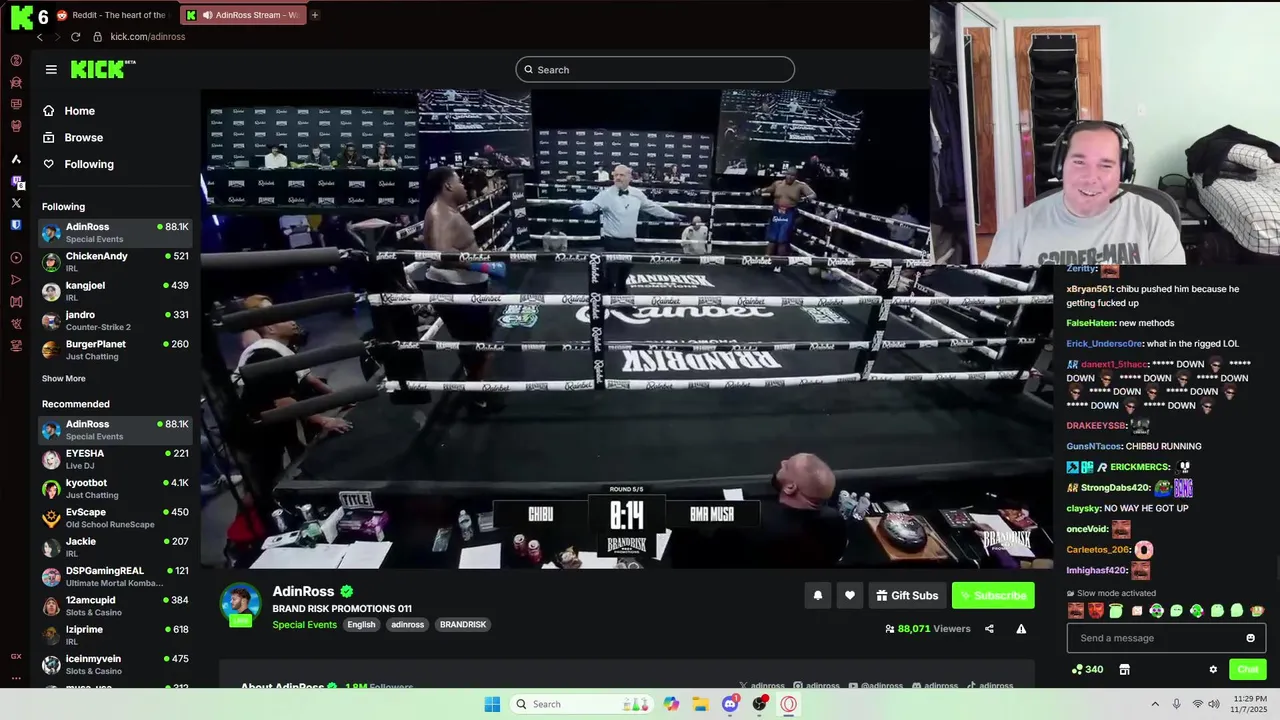The image size is (1280, 720).
Task: Open Opera GX Corner sidebar icon
Action: (x=16, y=657)
